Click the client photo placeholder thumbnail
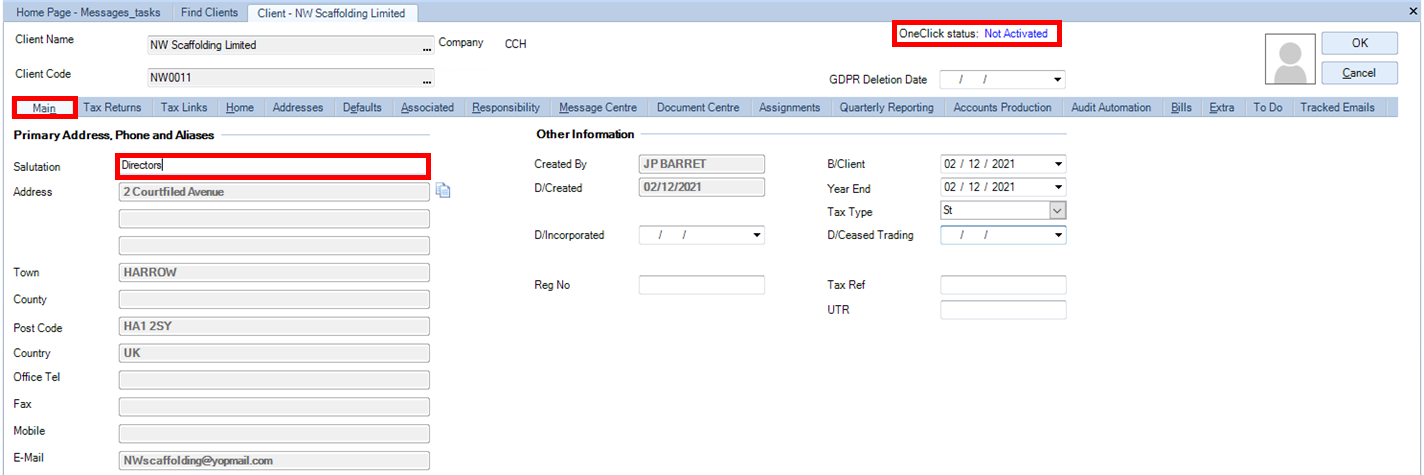 coord(1288,59)
